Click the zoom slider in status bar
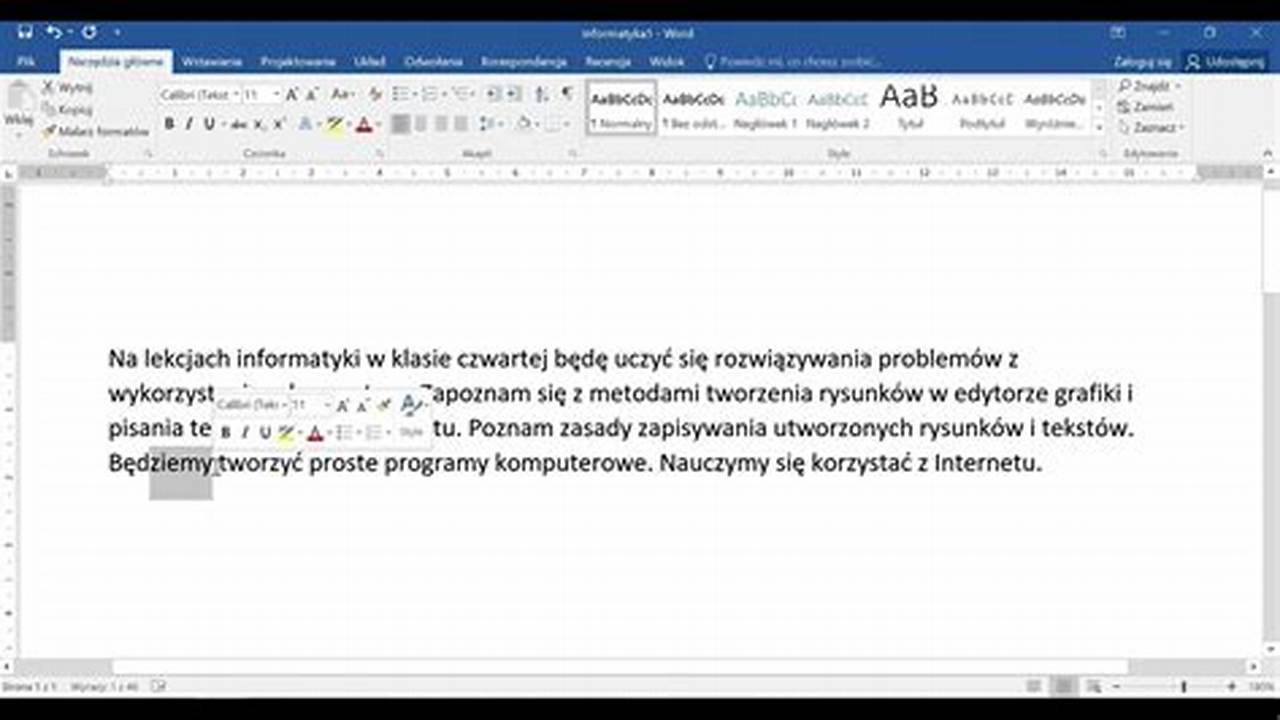Image resolution: width=1280 pixels, height=720 pixels. (1183, 687)
